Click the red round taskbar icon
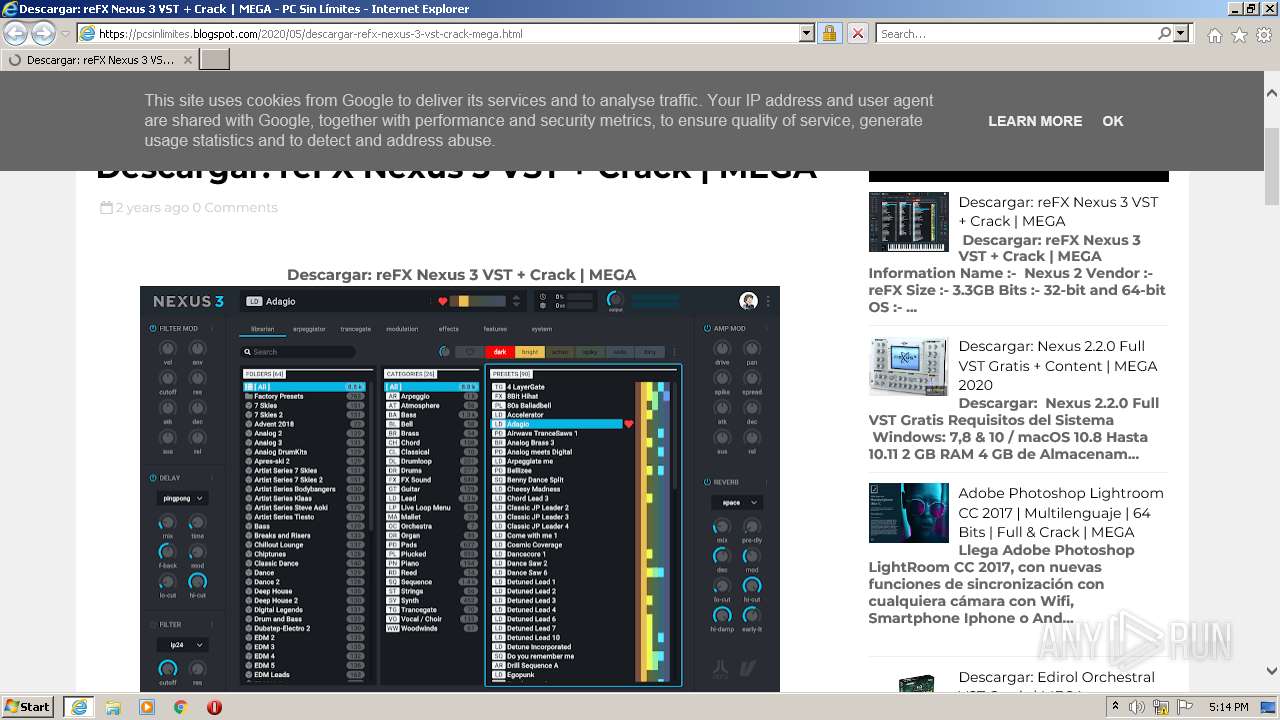Image resolution: width=1280 pixels, height=720 pixels. coord(214,707)
